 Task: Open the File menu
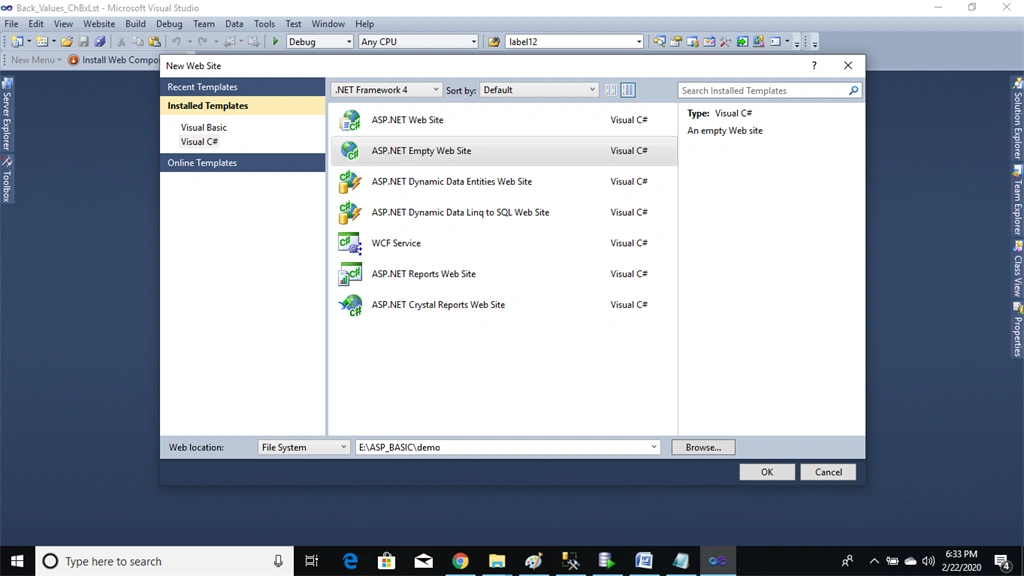[11, 24]
